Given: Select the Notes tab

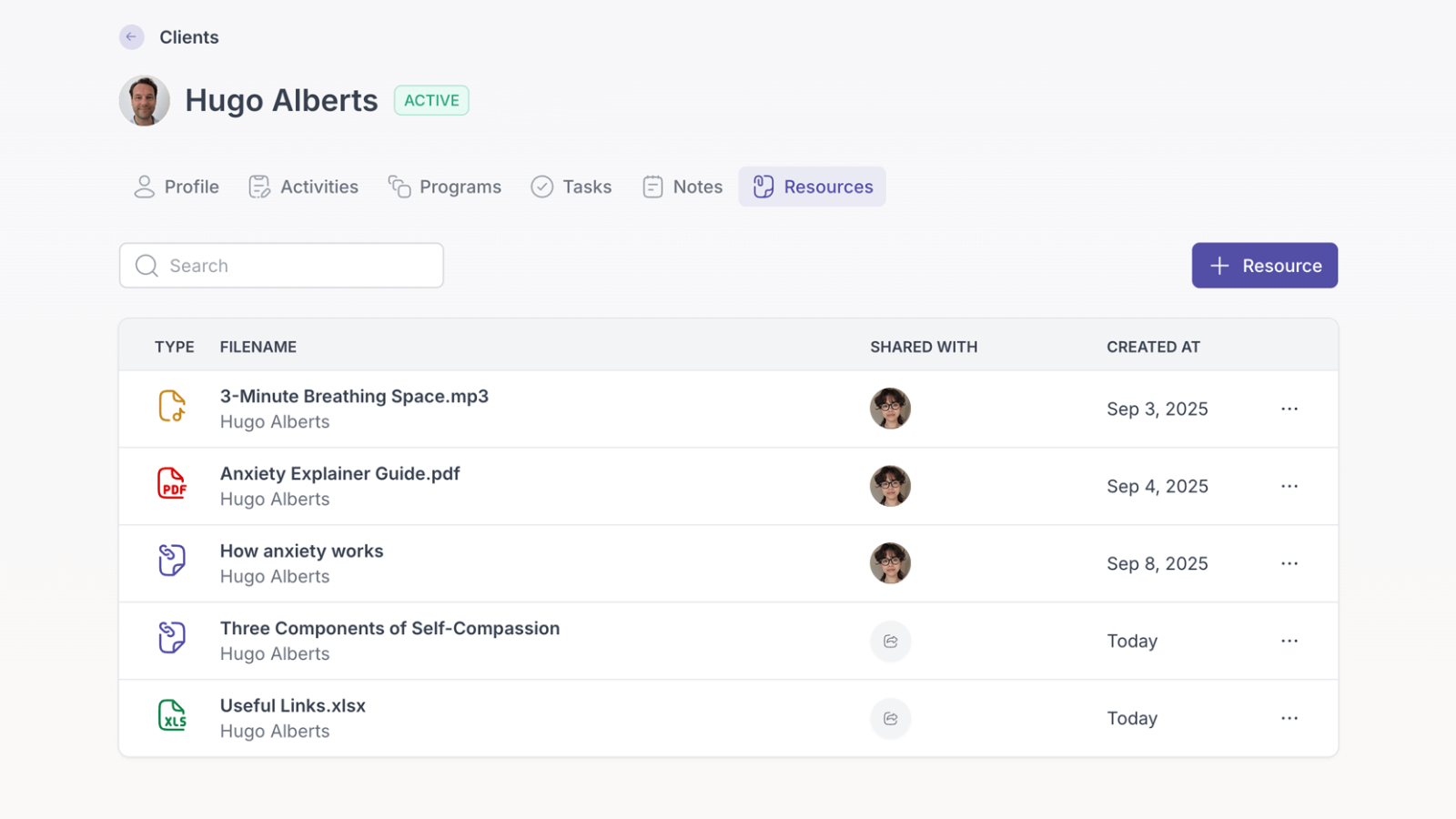Looking at the screenshot, I should pyautogui.click(x=682, y=187).
